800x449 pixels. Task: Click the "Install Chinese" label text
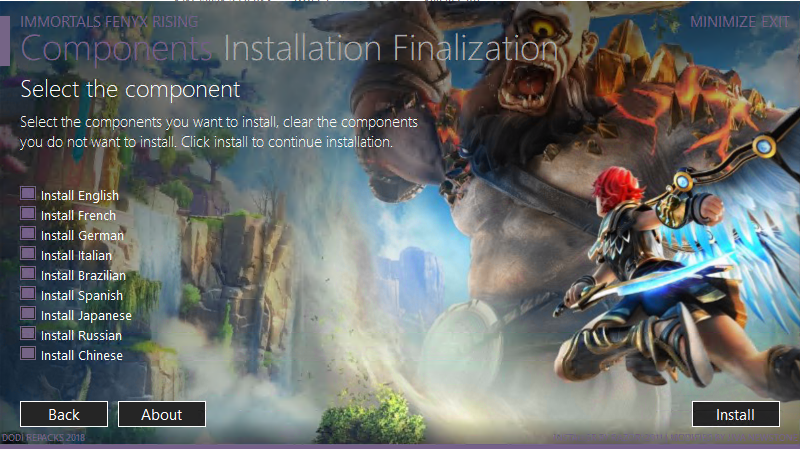(82, 356)
